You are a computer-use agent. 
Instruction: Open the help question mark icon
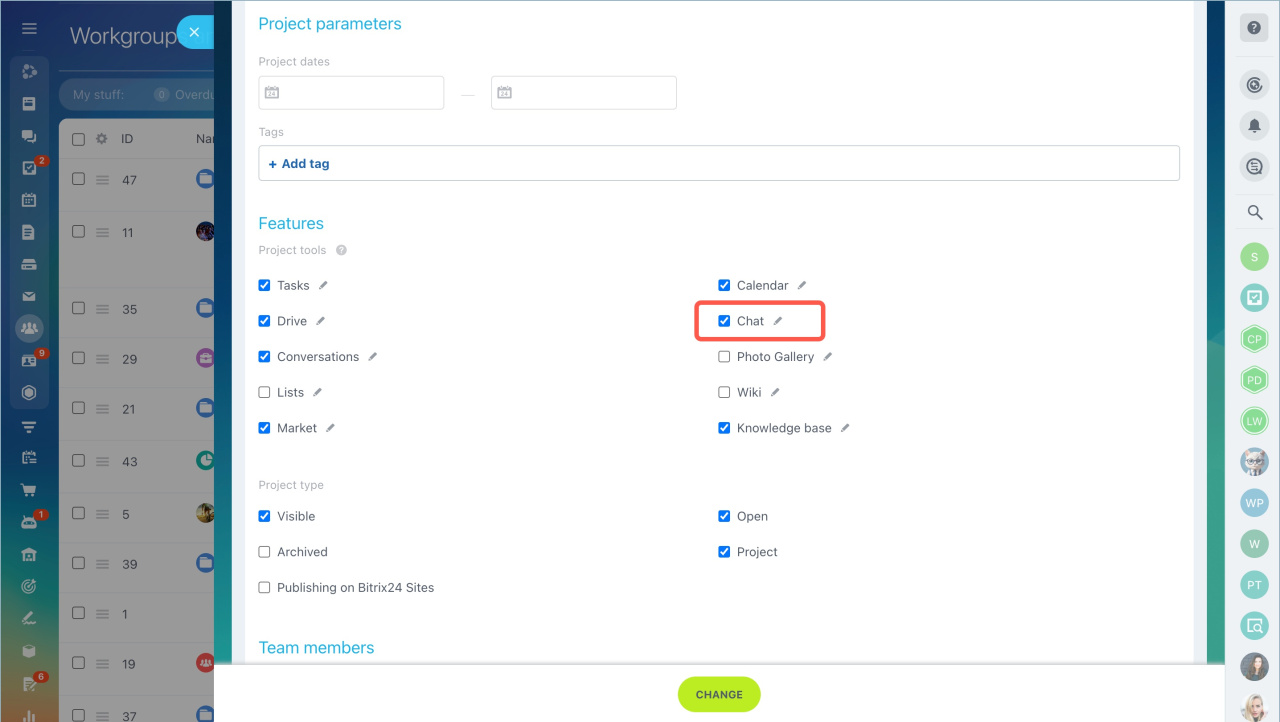[x=1254, y=28]
